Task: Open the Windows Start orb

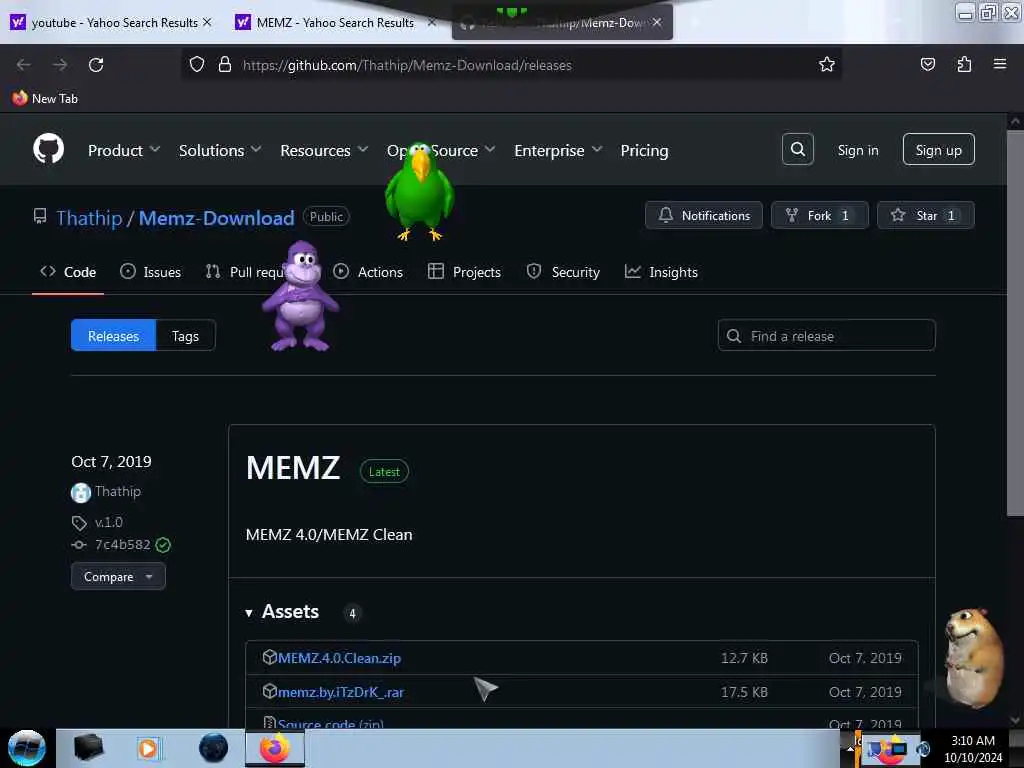Action: 27,748
